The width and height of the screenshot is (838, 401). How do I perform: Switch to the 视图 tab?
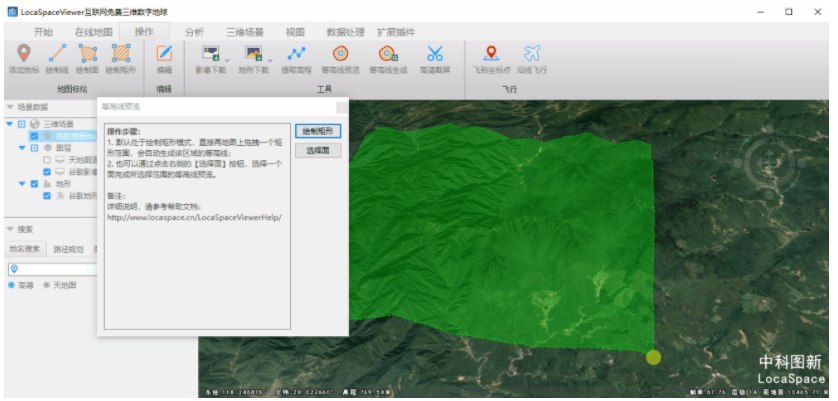pyautogui.click(x=295, y=32)
